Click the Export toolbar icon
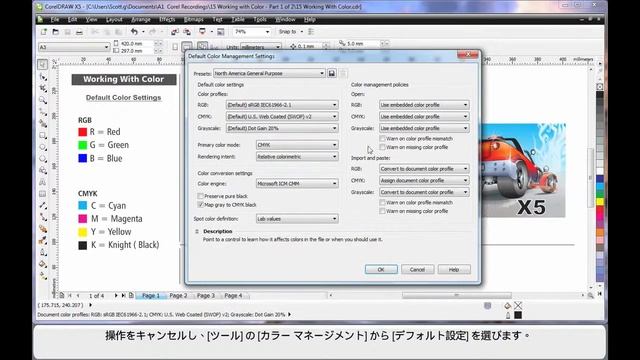The height and width of the screenshot is (360, 640). 187,32
